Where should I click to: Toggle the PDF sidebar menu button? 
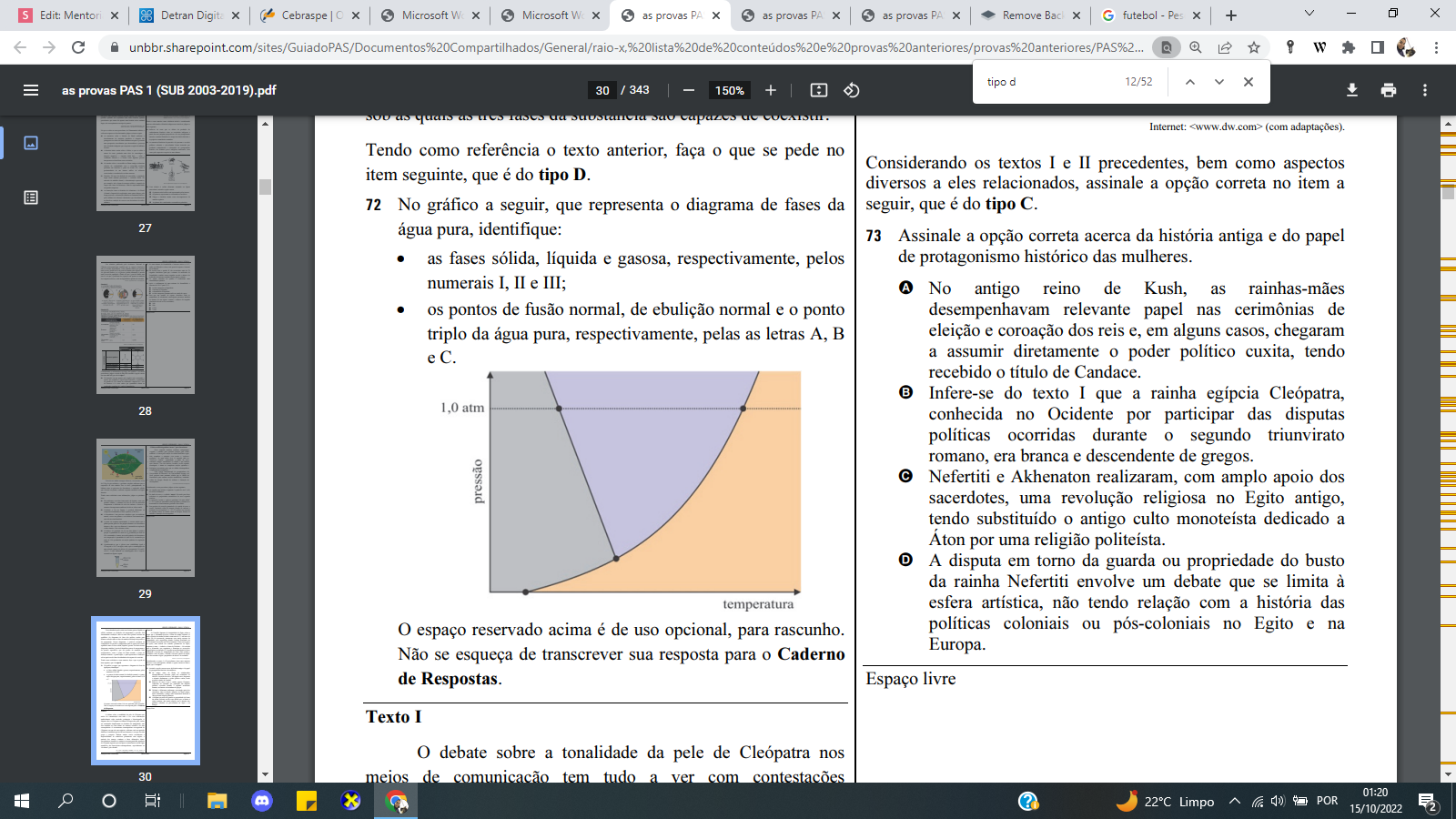click(x=31, y=90)
